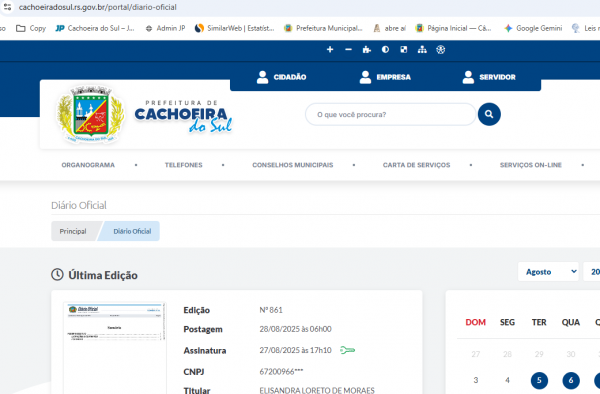The image size is (600, 394).
Task: Open Serviços On-Line menu
Action: point(531,165)
